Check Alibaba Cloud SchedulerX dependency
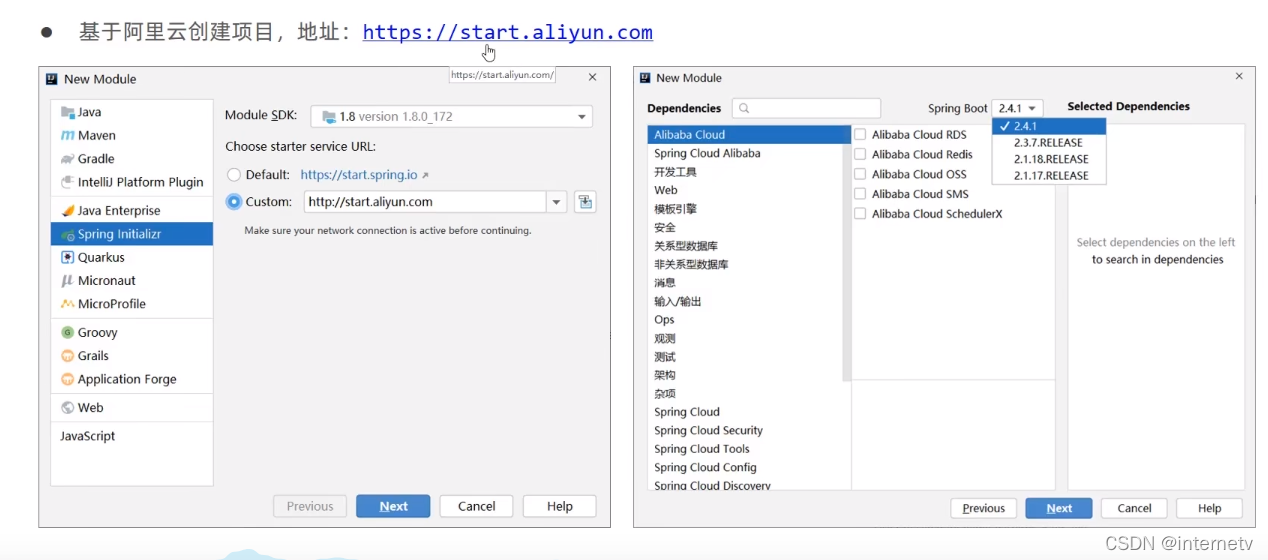1268x560 pixels. click(860, 214)
